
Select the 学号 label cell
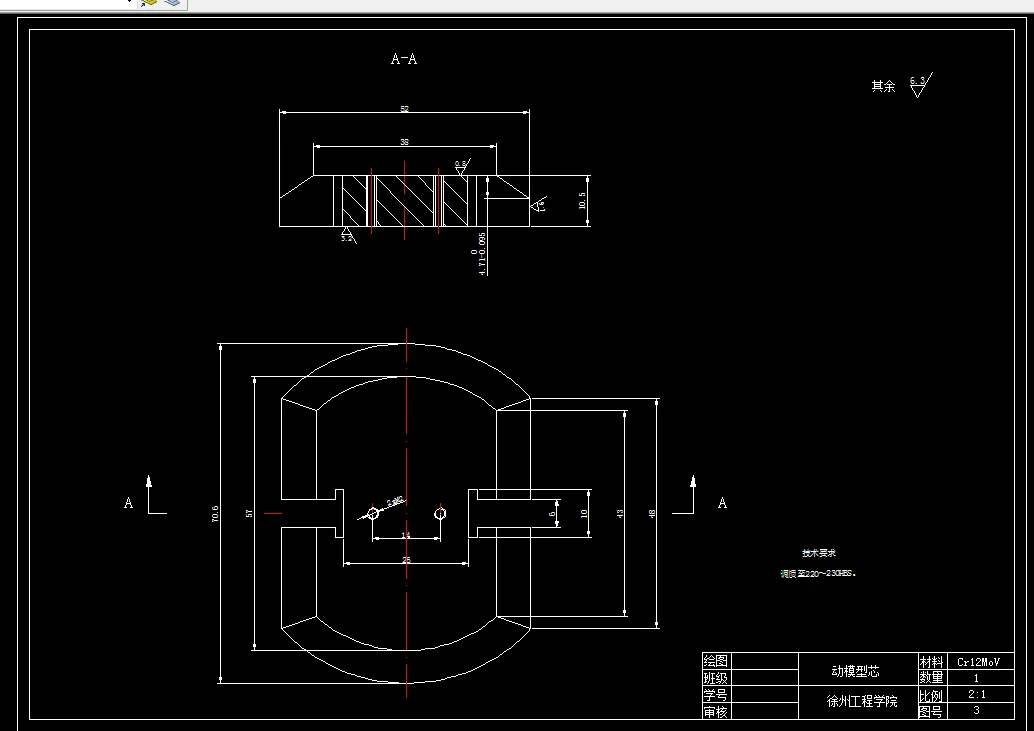click(715, 695)
